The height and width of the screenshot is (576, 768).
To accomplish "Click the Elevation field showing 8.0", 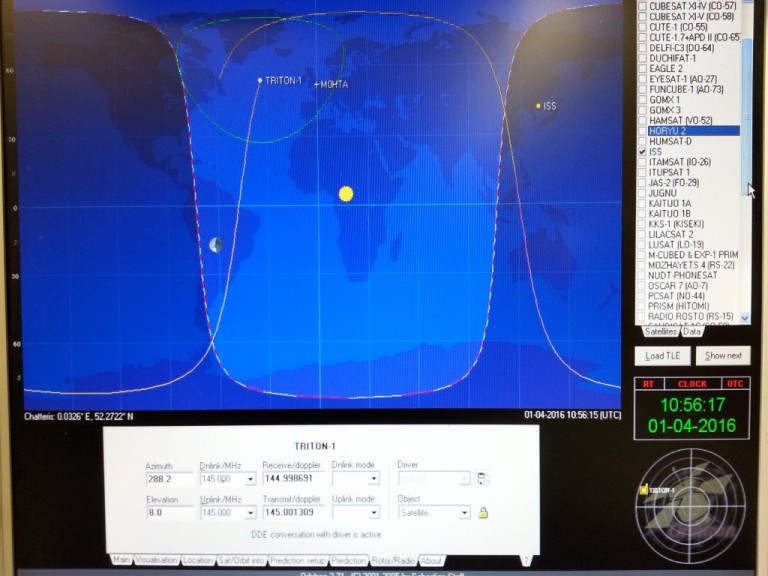I will [169, 513].
